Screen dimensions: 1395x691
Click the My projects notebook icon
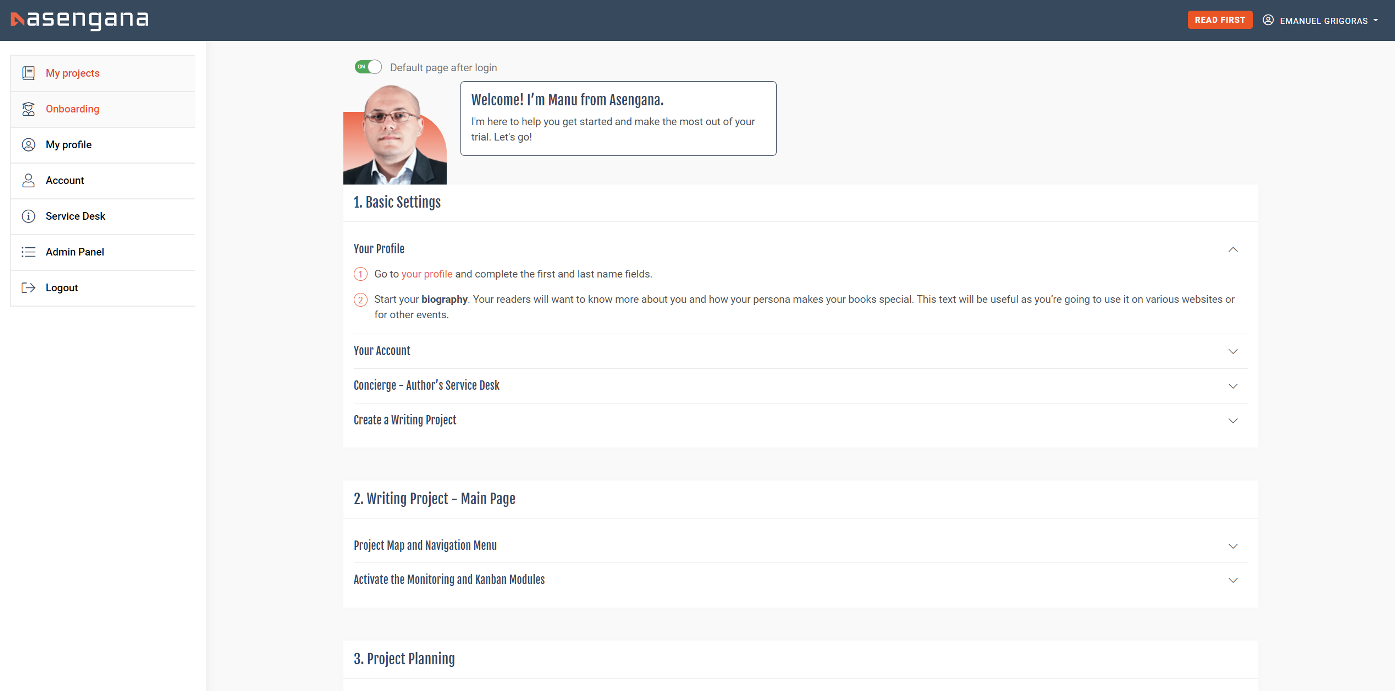pyautogui.click(x=28, y=73)
